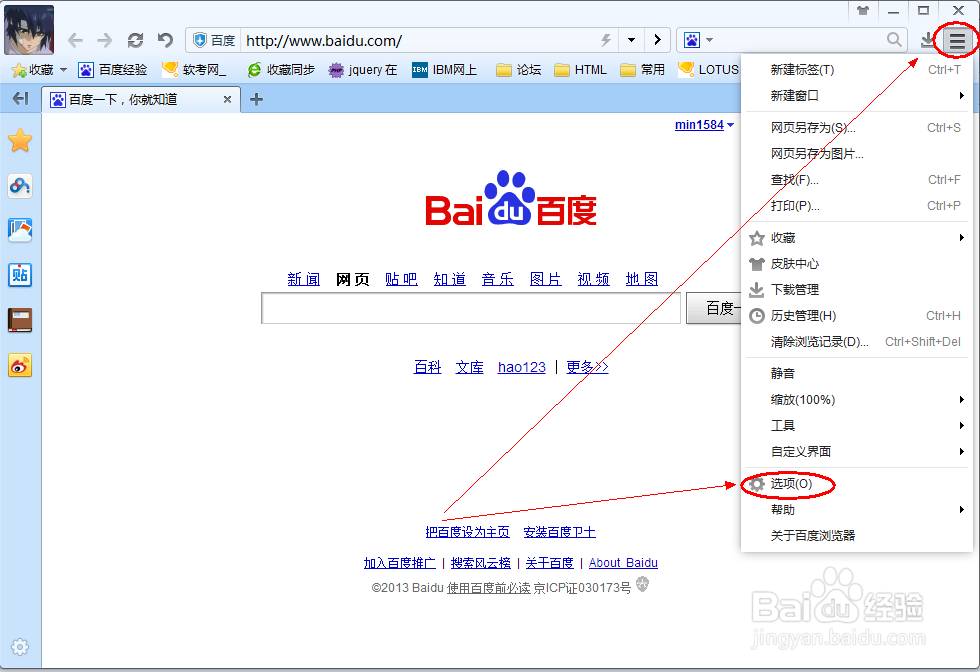Image resolution: width=980 pixels, height=672 pixels.
Task: Select 关于百度浏览器 menu item
Action: 856,536
